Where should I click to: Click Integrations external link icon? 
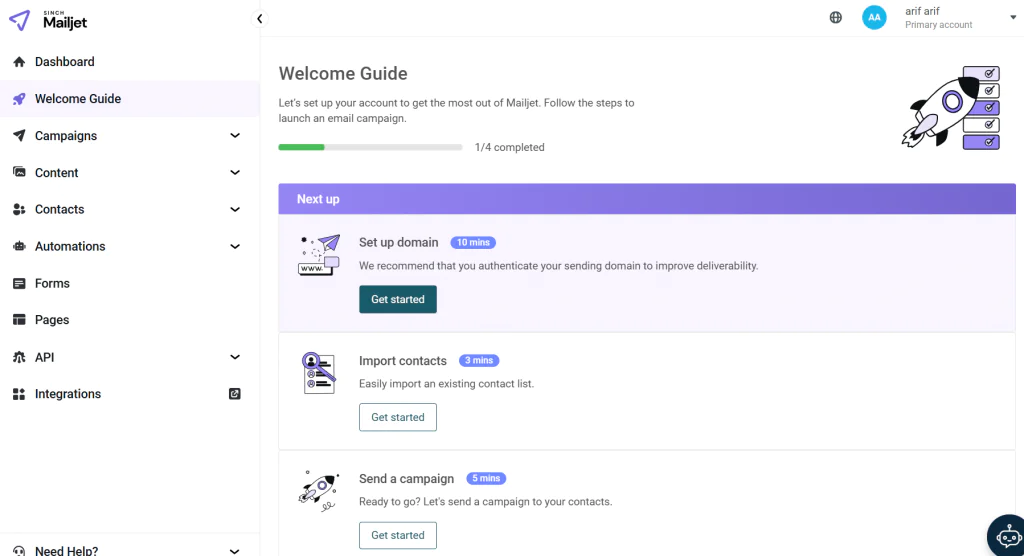(234, 394)
